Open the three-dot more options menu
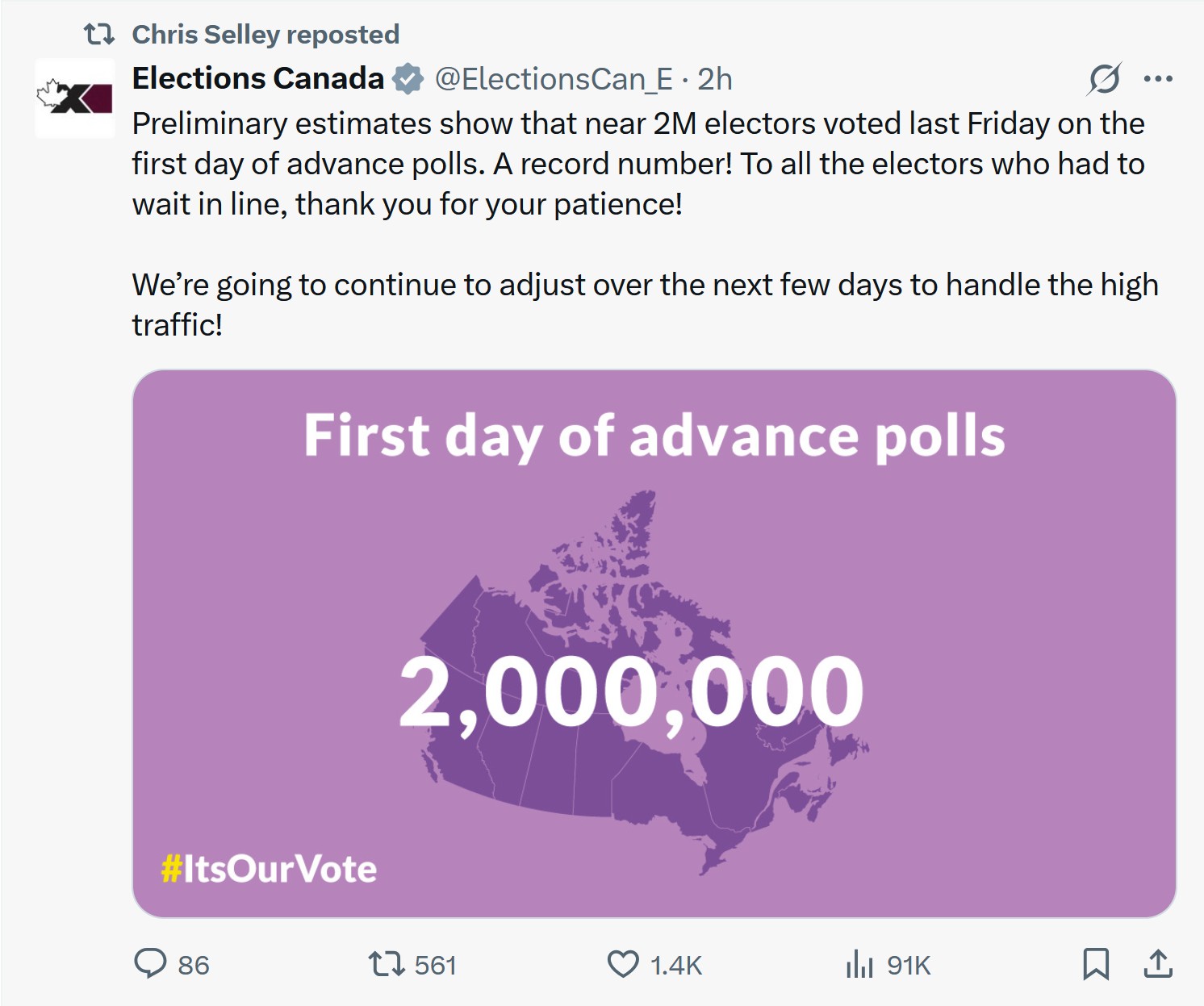 pos(1158,79)
